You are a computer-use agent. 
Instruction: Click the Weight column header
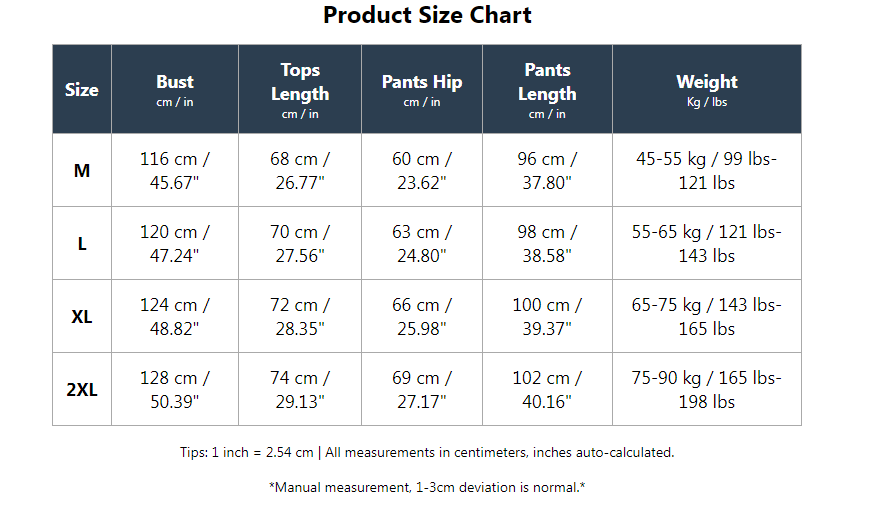pyautogui.click(x=707, y=89)
